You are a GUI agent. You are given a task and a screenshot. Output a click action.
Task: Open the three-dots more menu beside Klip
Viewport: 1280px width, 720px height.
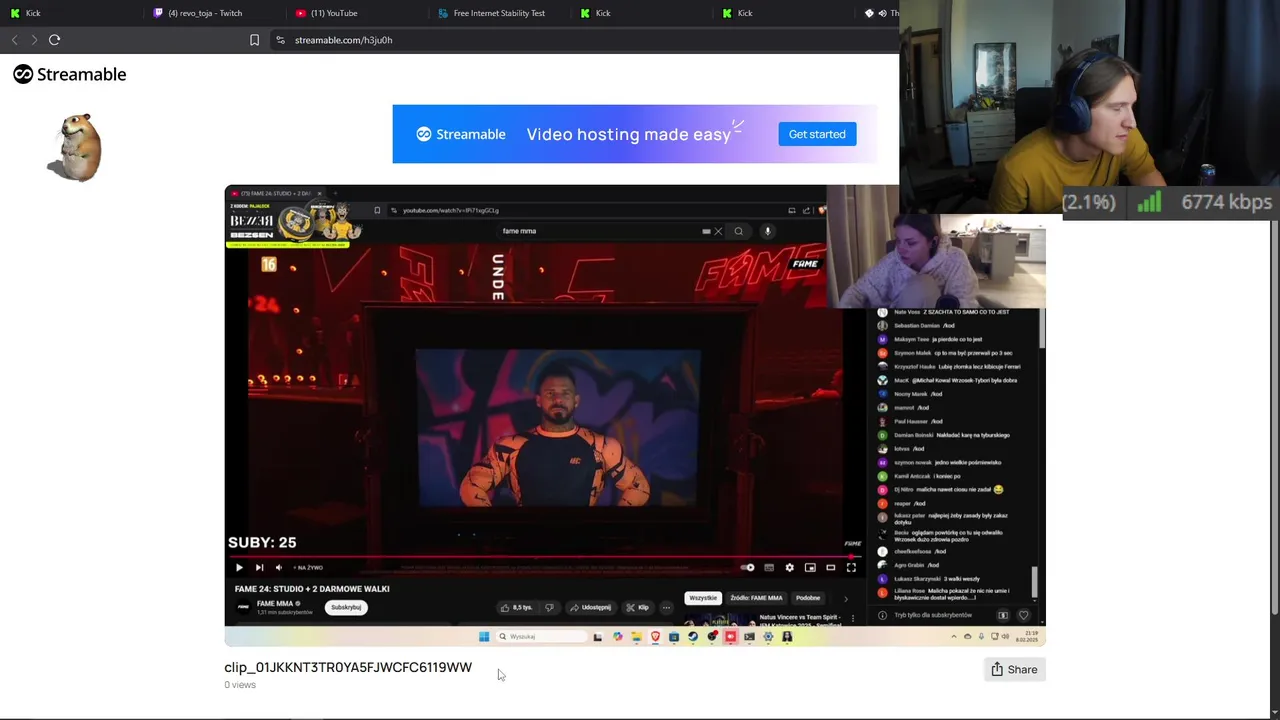click(x=666, y=607)
